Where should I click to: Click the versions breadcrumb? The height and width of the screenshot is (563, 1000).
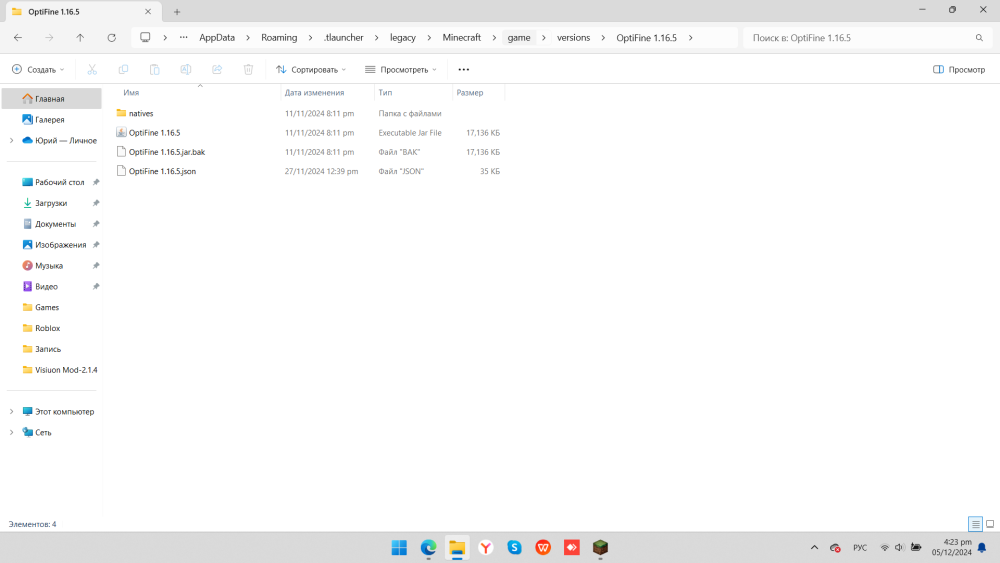click(573, 38)
